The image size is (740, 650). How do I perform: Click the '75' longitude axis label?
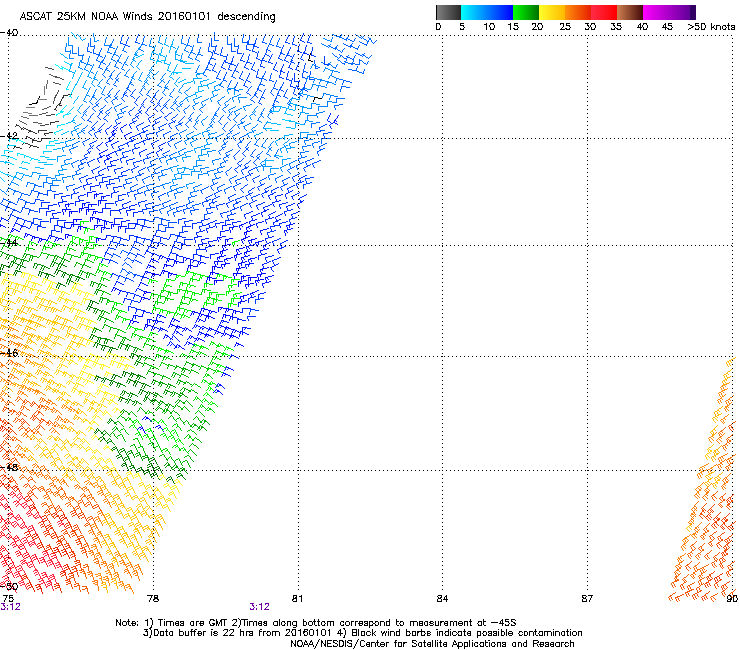click(x=8, y=599)
